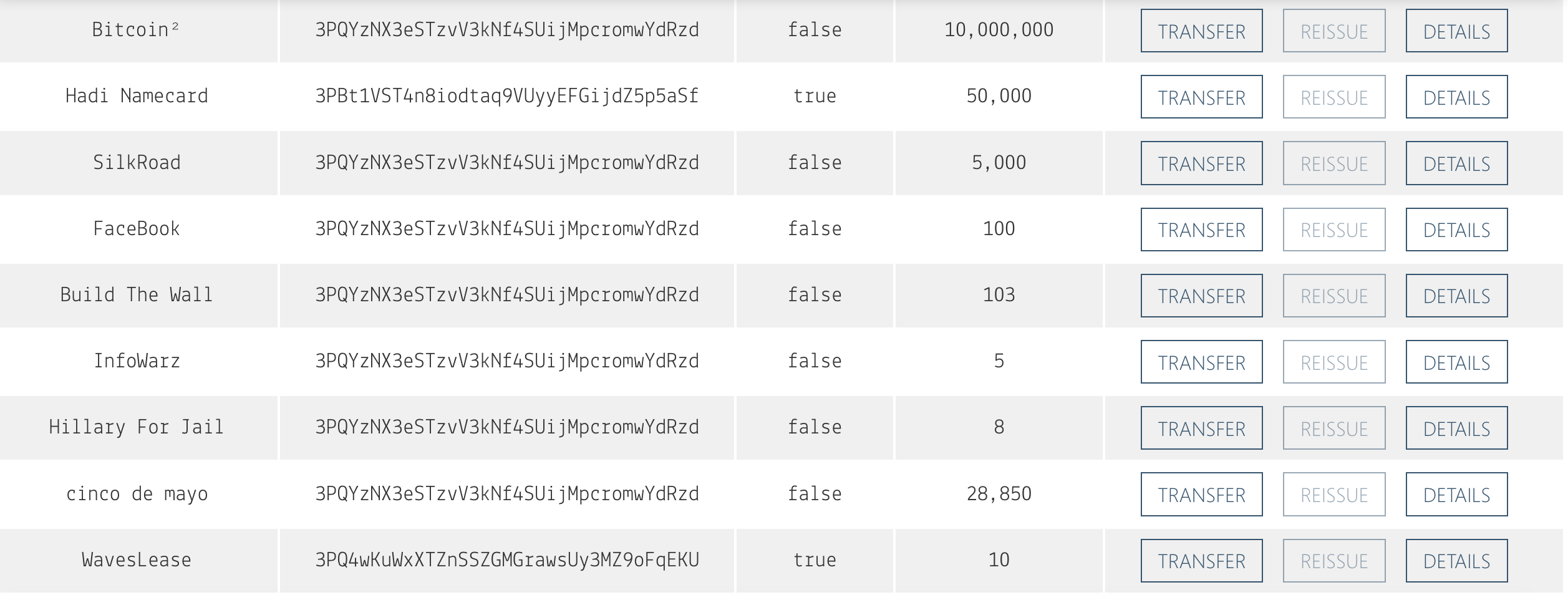Screen dimensions: 1568x595
Task: Open DETAILS for the Bitcoin² asset
Action: click(x=1456, y=31)
